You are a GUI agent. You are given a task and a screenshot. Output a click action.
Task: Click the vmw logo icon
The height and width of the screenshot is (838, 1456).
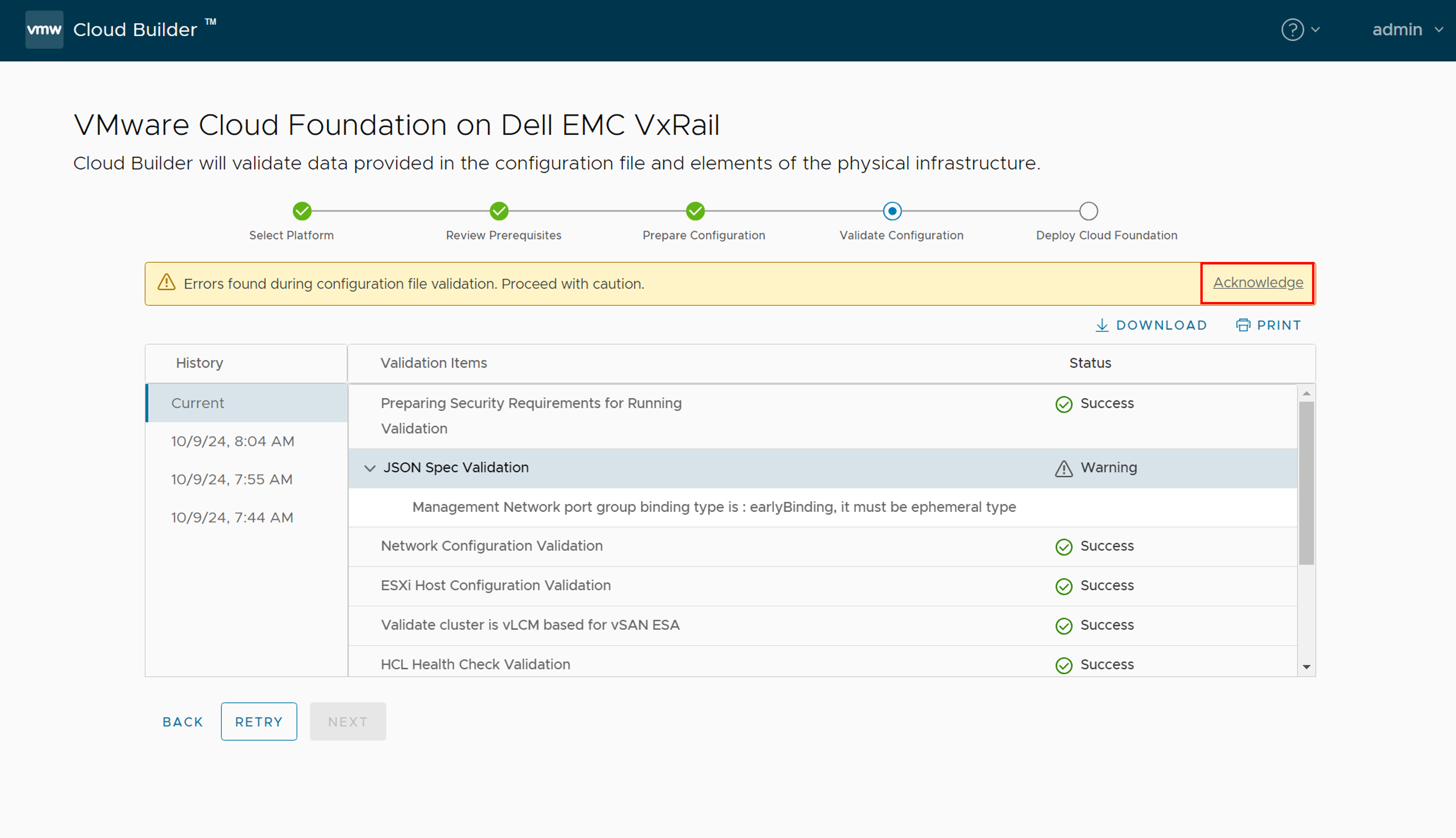pos(44,29)
